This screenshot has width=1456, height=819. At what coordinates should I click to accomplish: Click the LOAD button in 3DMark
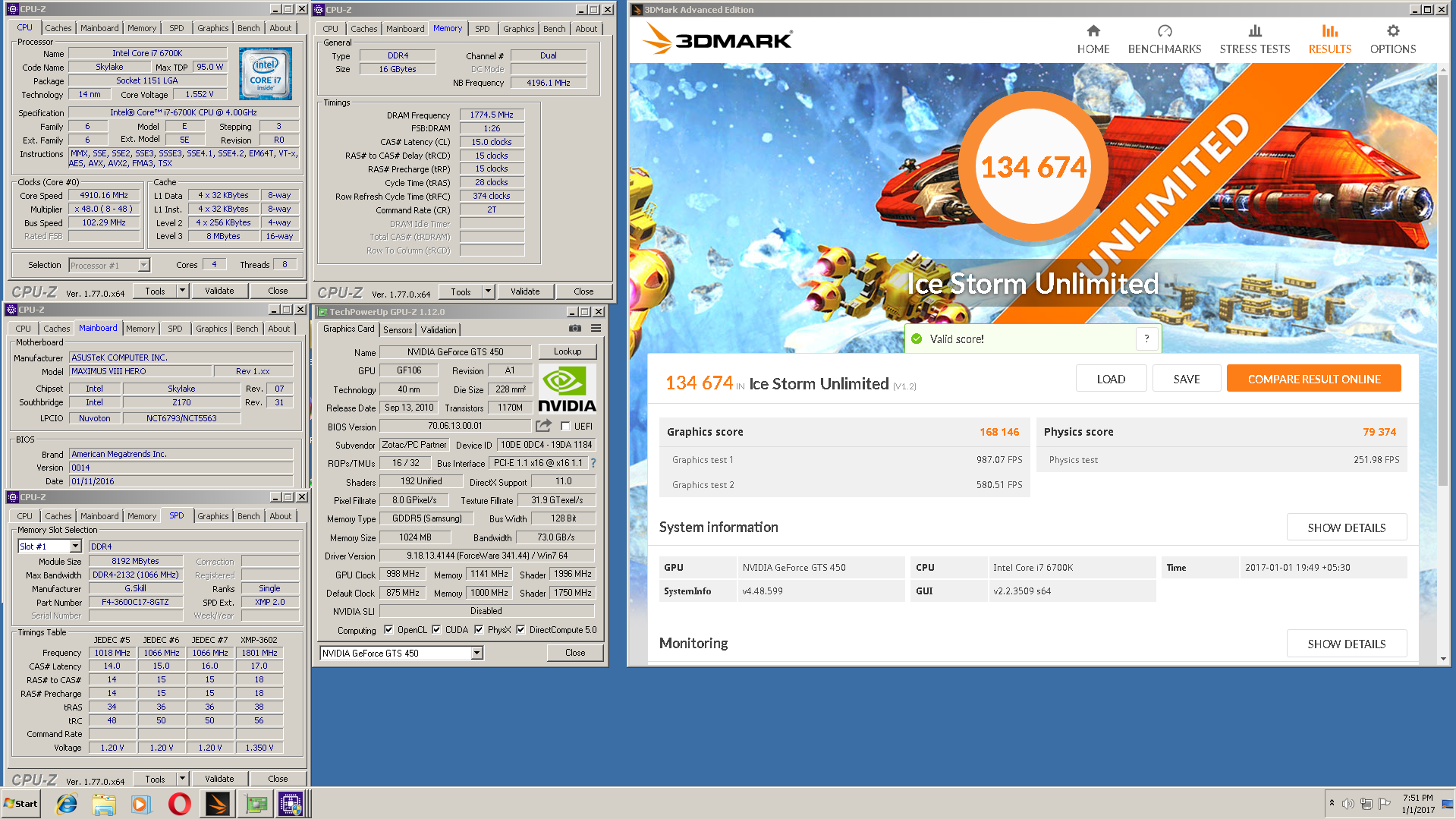pos(1111,379)
